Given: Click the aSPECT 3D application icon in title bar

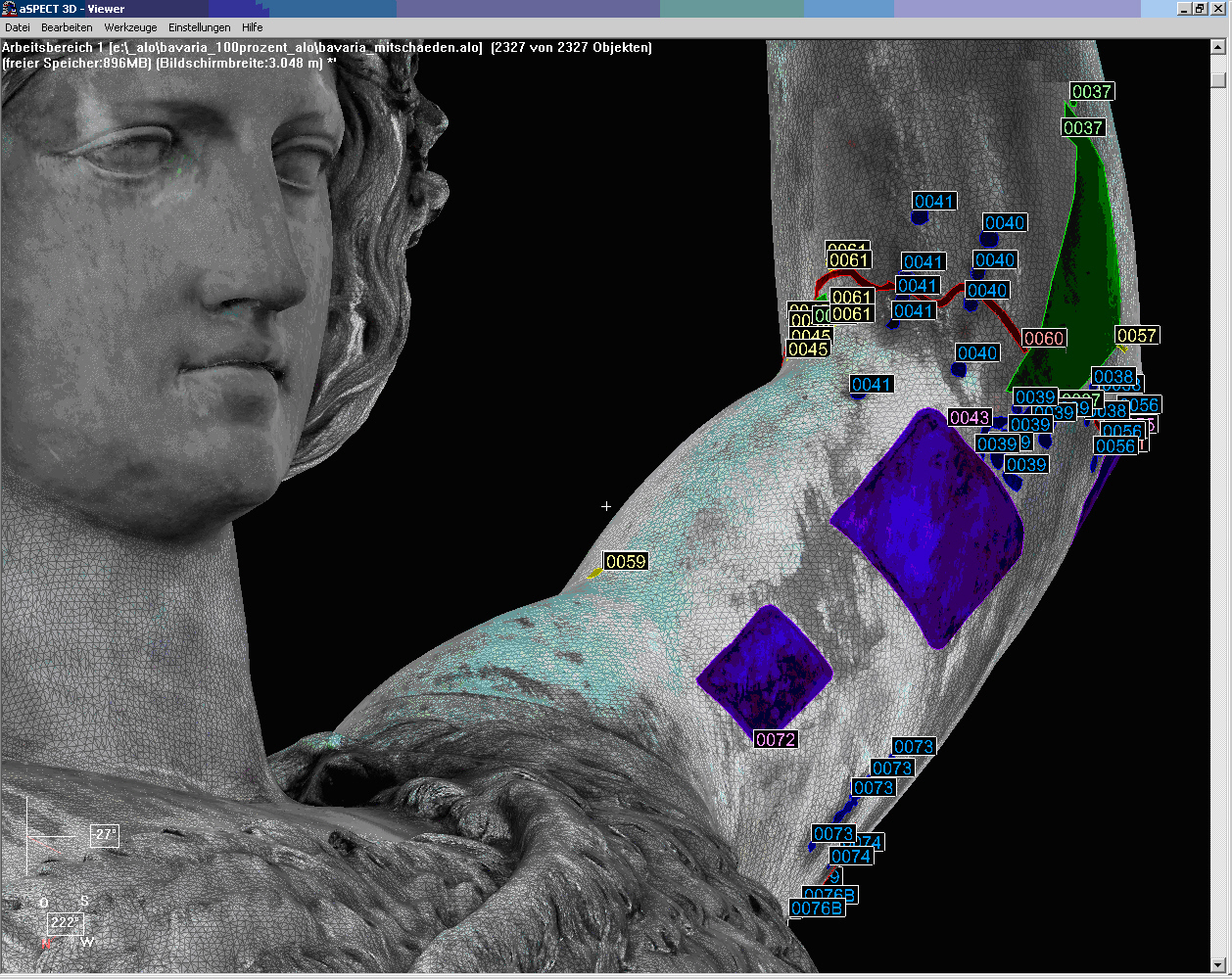Looking at the screenshot, I should (x=10, y=9).
